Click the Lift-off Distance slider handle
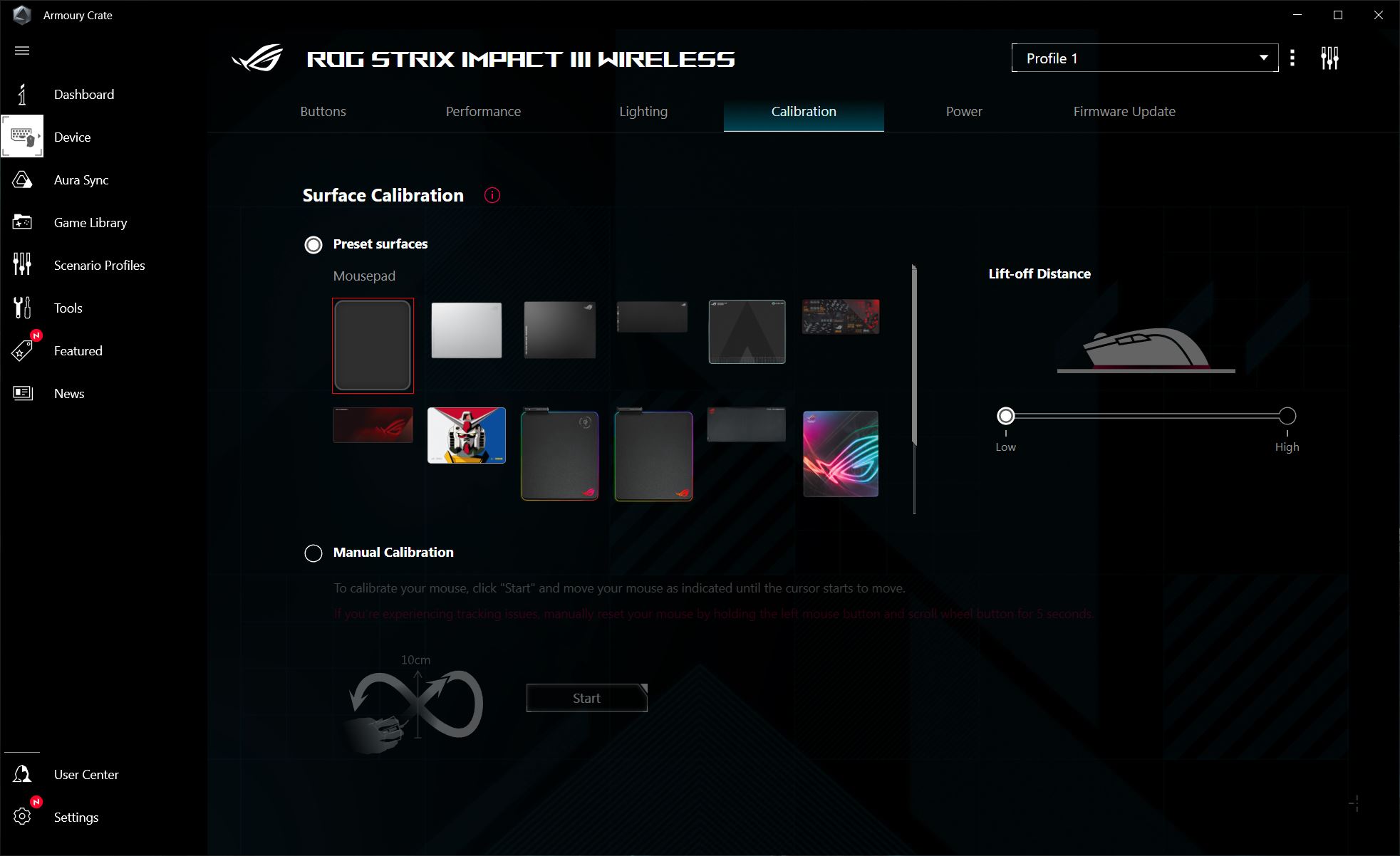Image resolution: width=1400 pixels, height=856 pixels. point(1005,416)
